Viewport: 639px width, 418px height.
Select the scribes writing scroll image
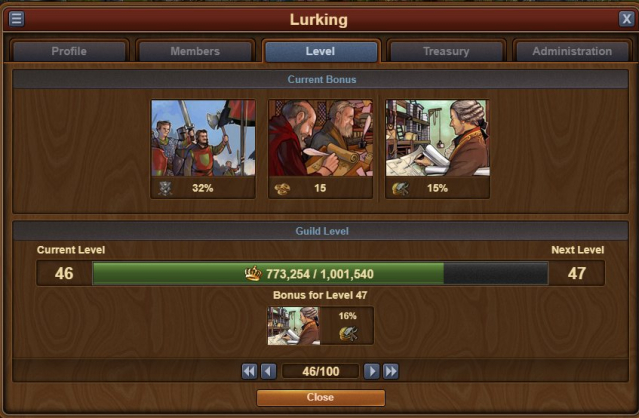(320, 138)
